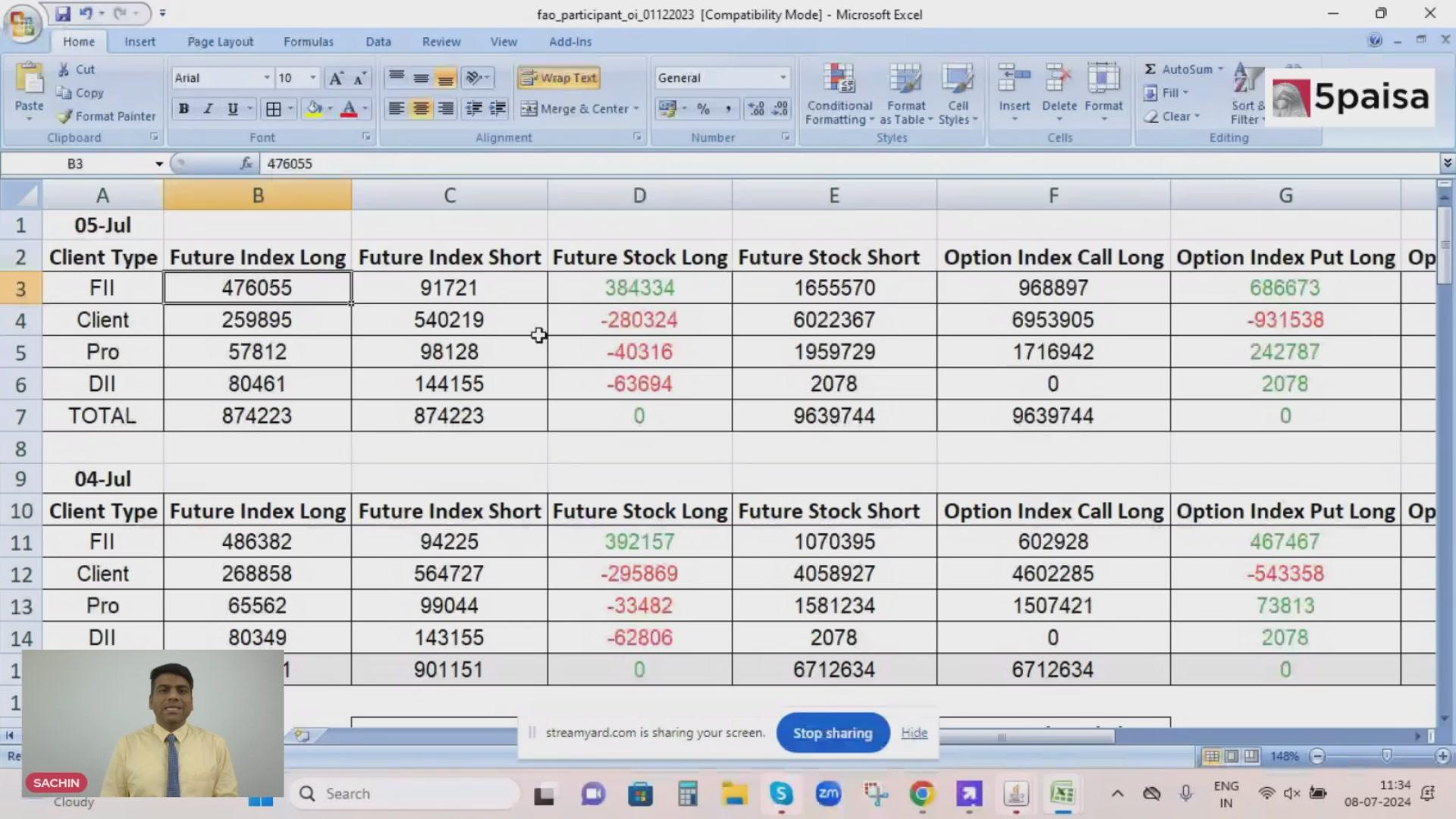Viewport: 1456px width, 819px height.
Task: Click the Stop sharing button
Action: tap(833, 733)
